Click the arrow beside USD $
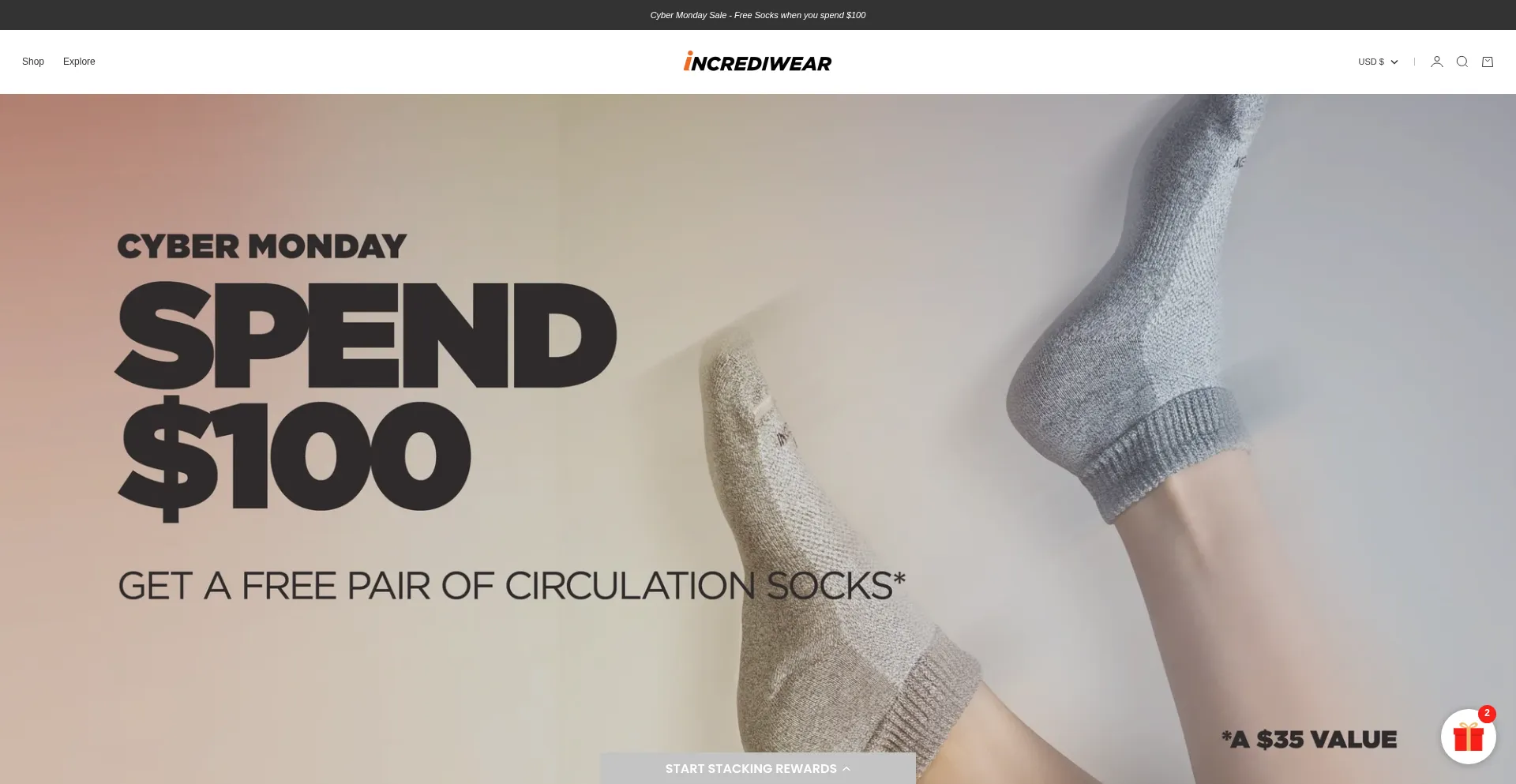This screenshot has height=784, width=1516. (1394, 62)
